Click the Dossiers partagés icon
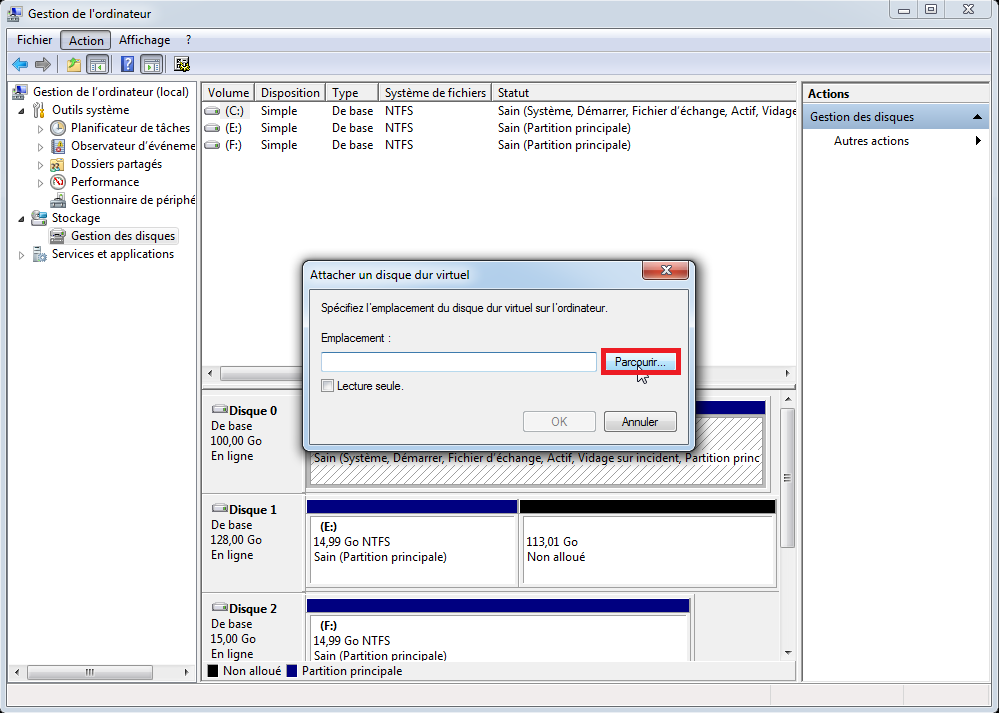Image resolution: width=999 pixels, height=713 pixels. (58, 164)
